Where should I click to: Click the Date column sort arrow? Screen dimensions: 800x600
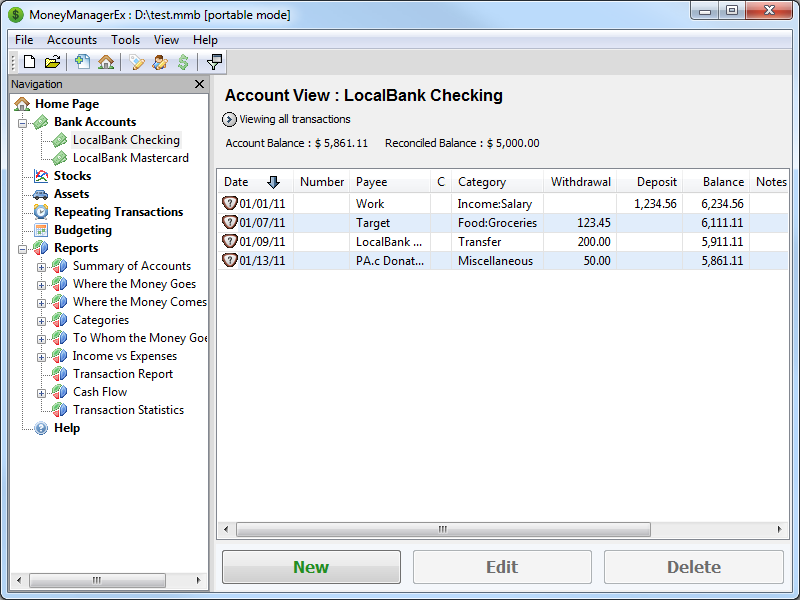tap(273, 182)
